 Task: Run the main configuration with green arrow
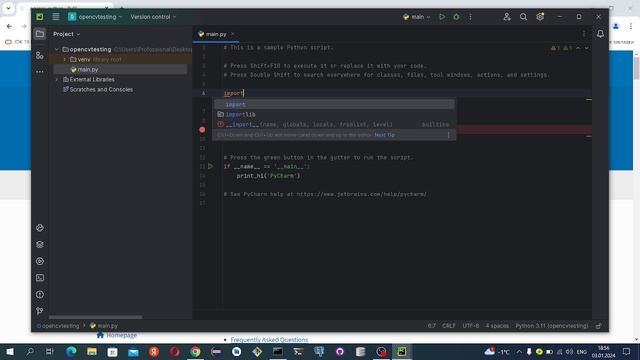(x=442, y=17)
